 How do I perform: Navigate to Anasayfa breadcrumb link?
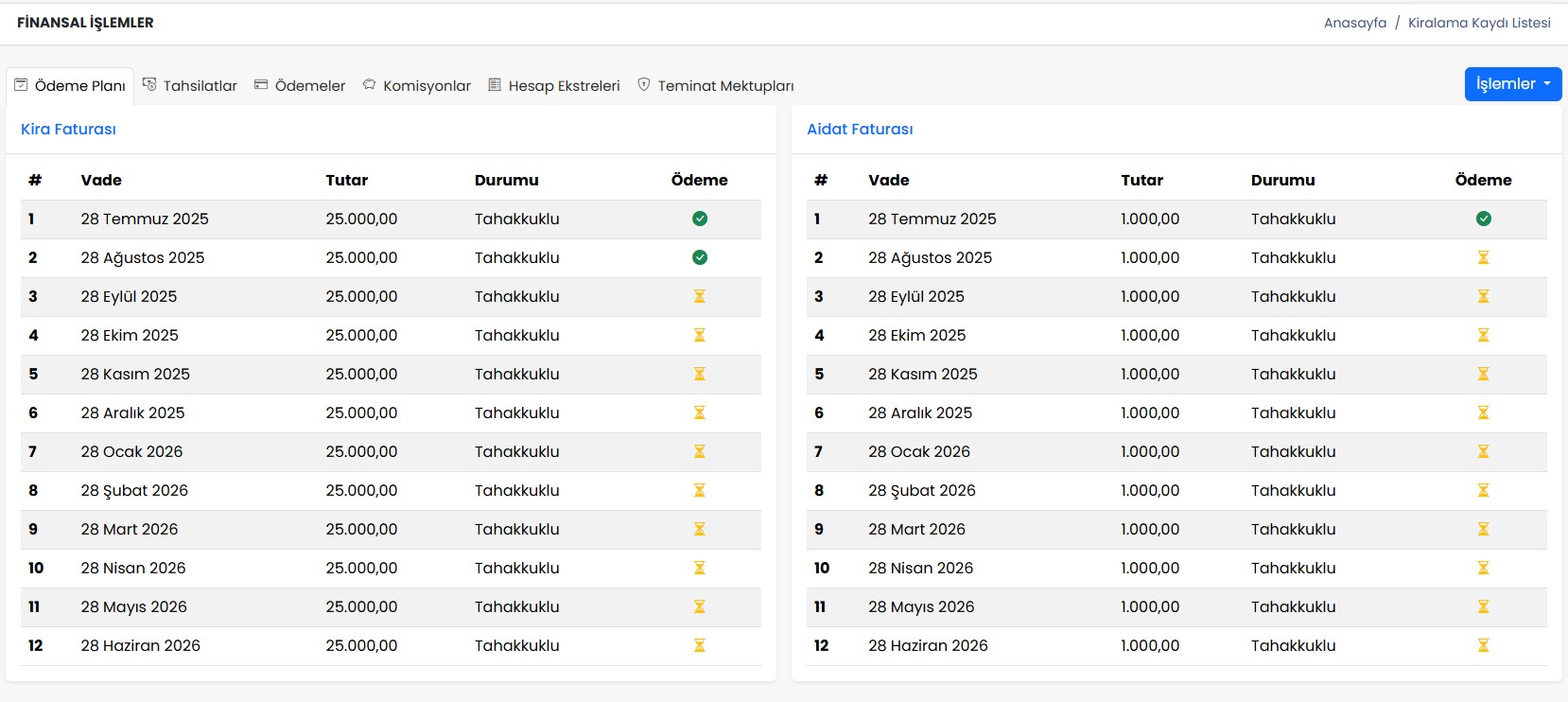(1354, 23)
